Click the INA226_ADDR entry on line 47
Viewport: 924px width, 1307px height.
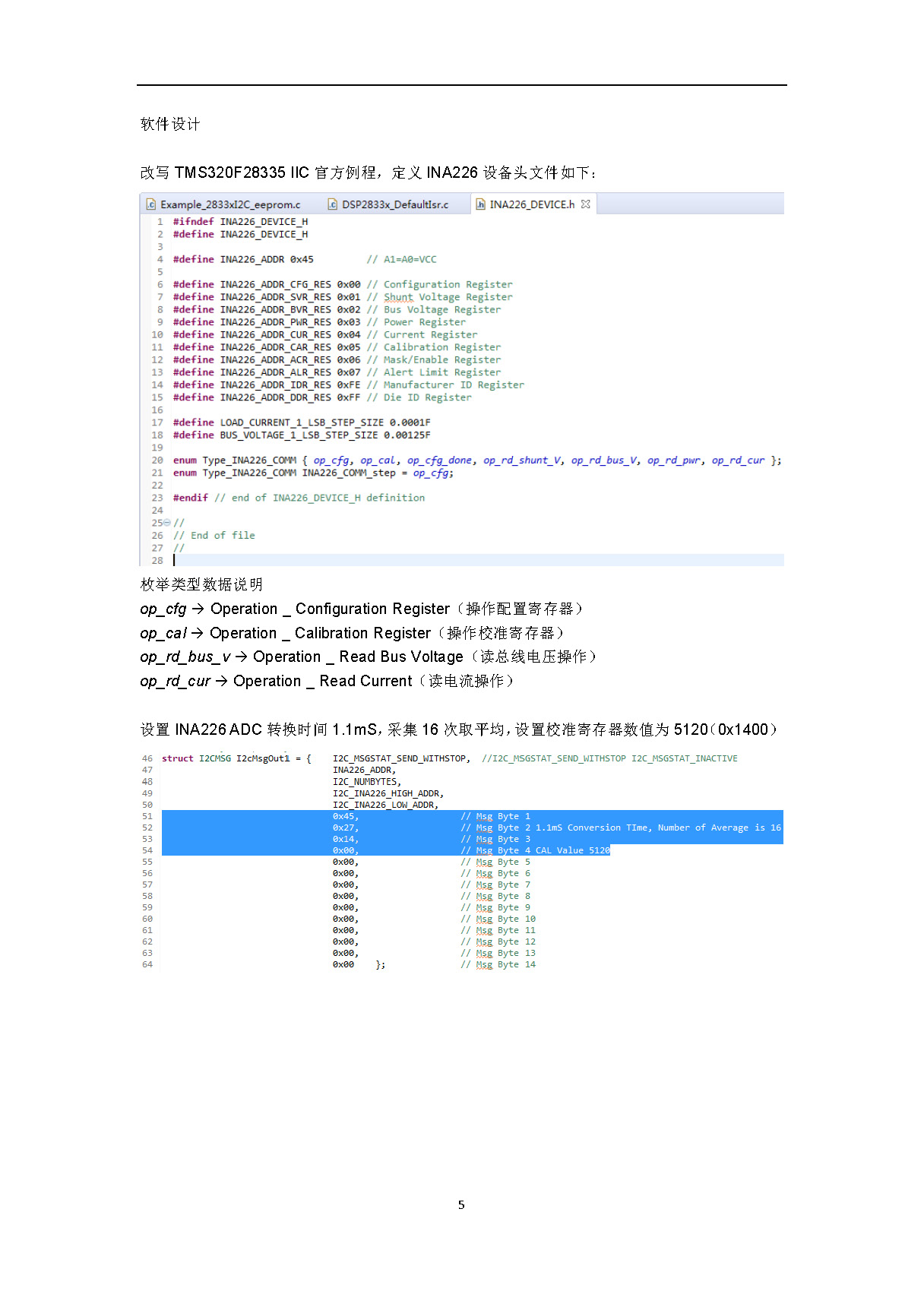point(364,770)
